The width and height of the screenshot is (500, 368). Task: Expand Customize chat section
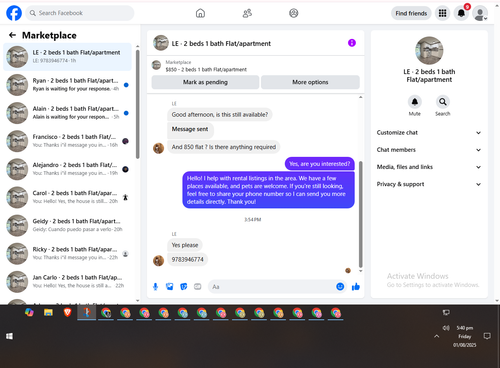click(x=429, y=133)
